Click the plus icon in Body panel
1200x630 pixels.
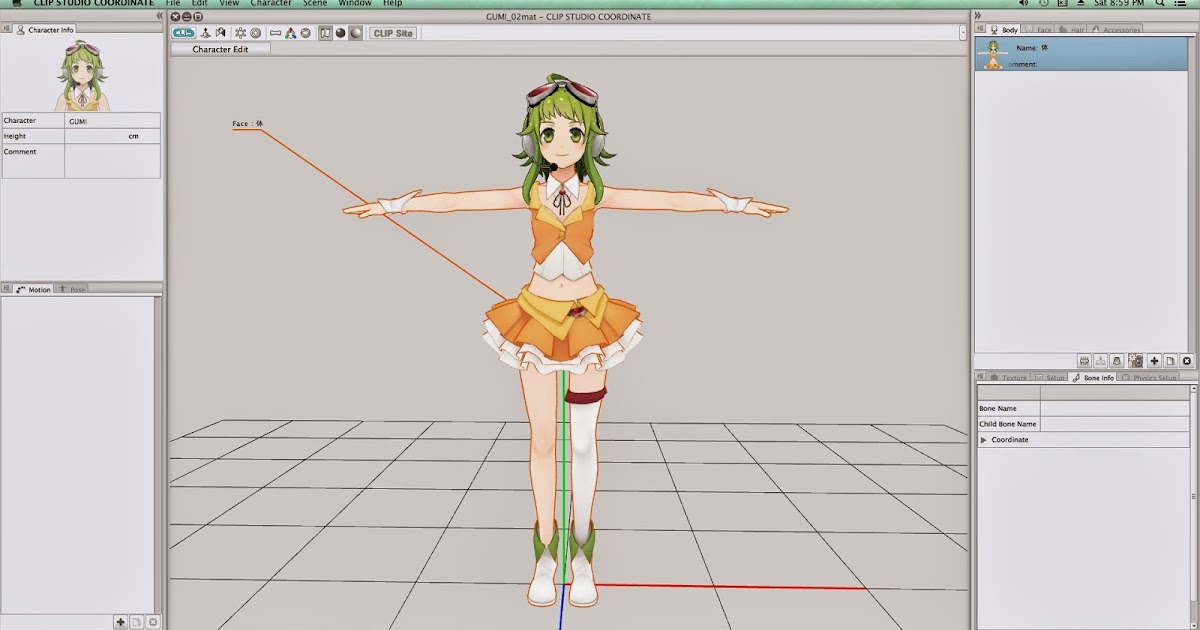point(1154,361)
